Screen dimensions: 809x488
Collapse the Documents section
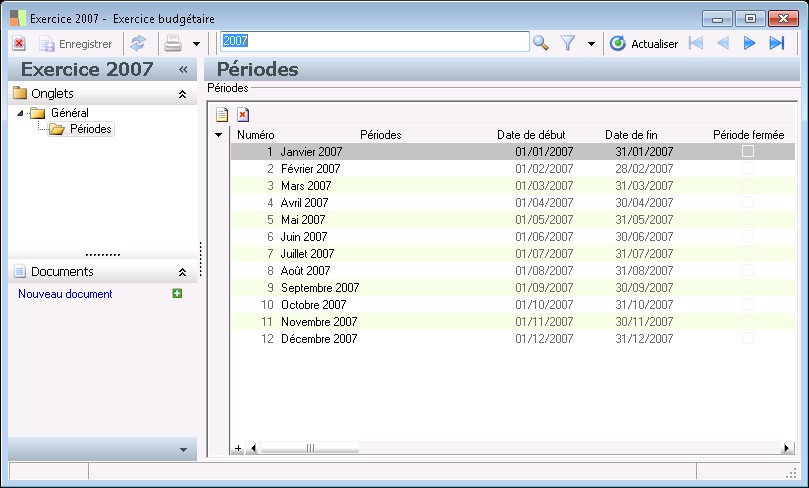tap(182, 272)
